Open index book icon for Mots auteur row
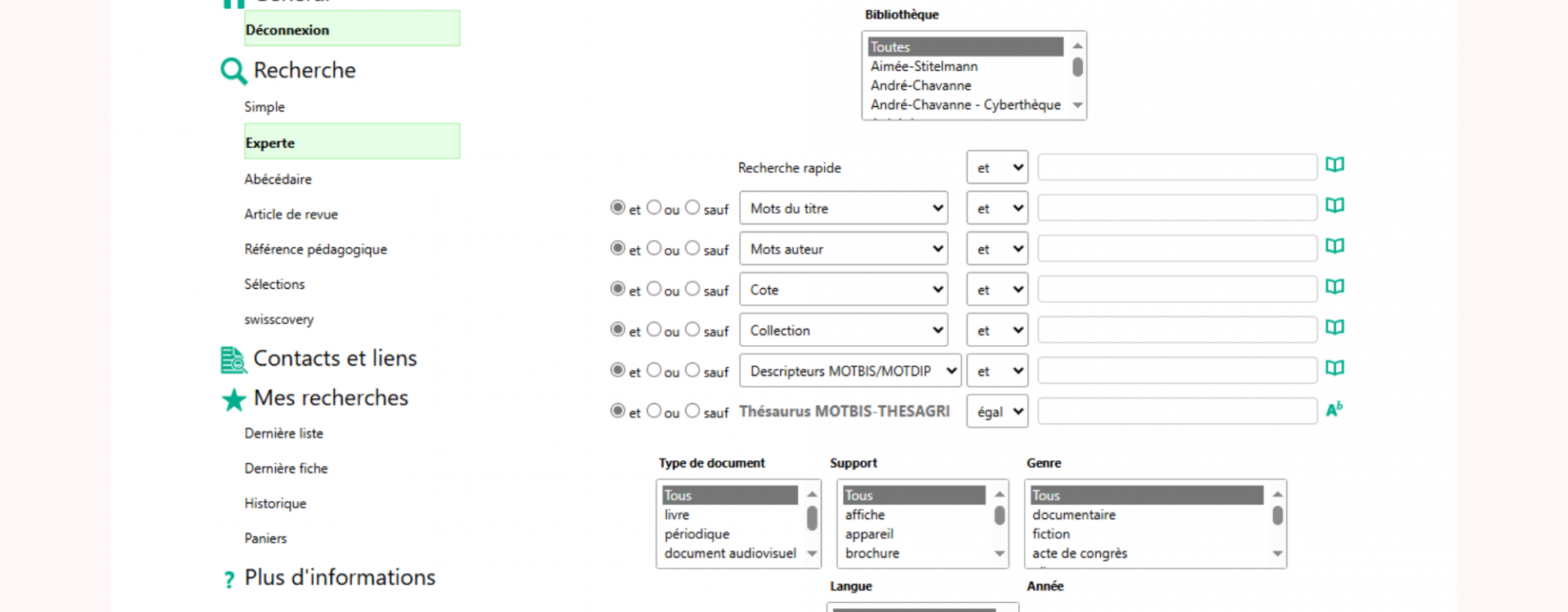The image size is (1568, 612). tap(1334, 246)
